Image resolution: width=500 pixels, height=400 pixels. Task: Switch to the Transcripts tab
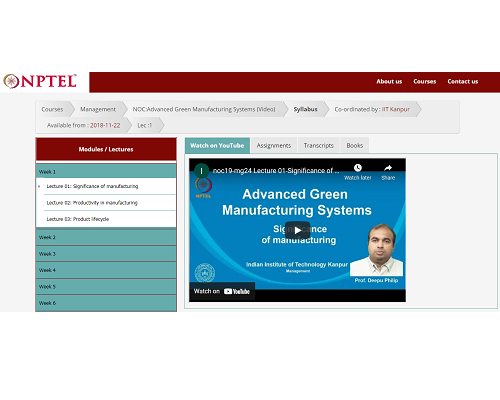coord(318,145)
